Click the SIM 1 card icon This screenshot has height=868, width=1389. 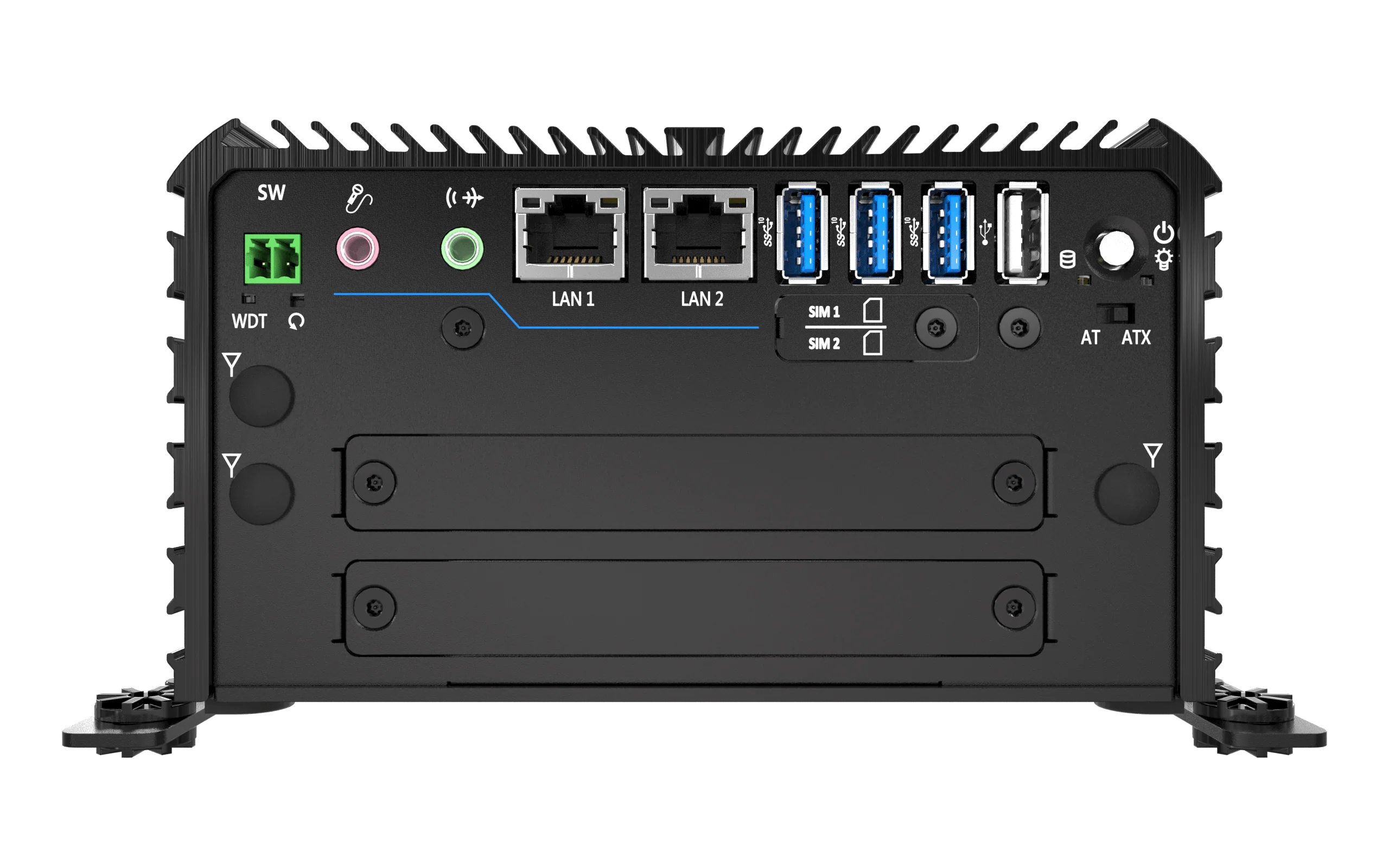click(872, 310)
